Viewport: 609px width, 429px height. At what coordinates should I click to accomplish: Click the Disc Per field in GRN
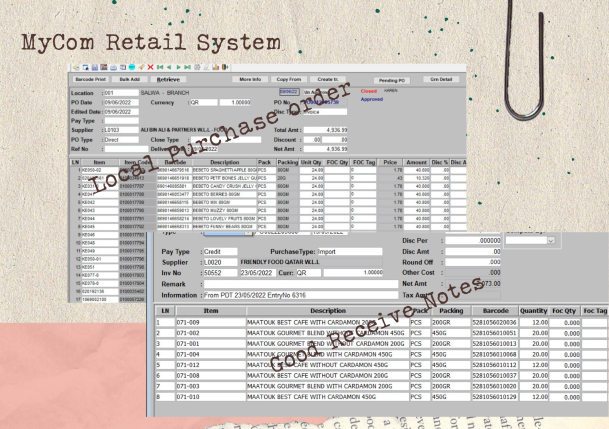click(x=473, y=241)
